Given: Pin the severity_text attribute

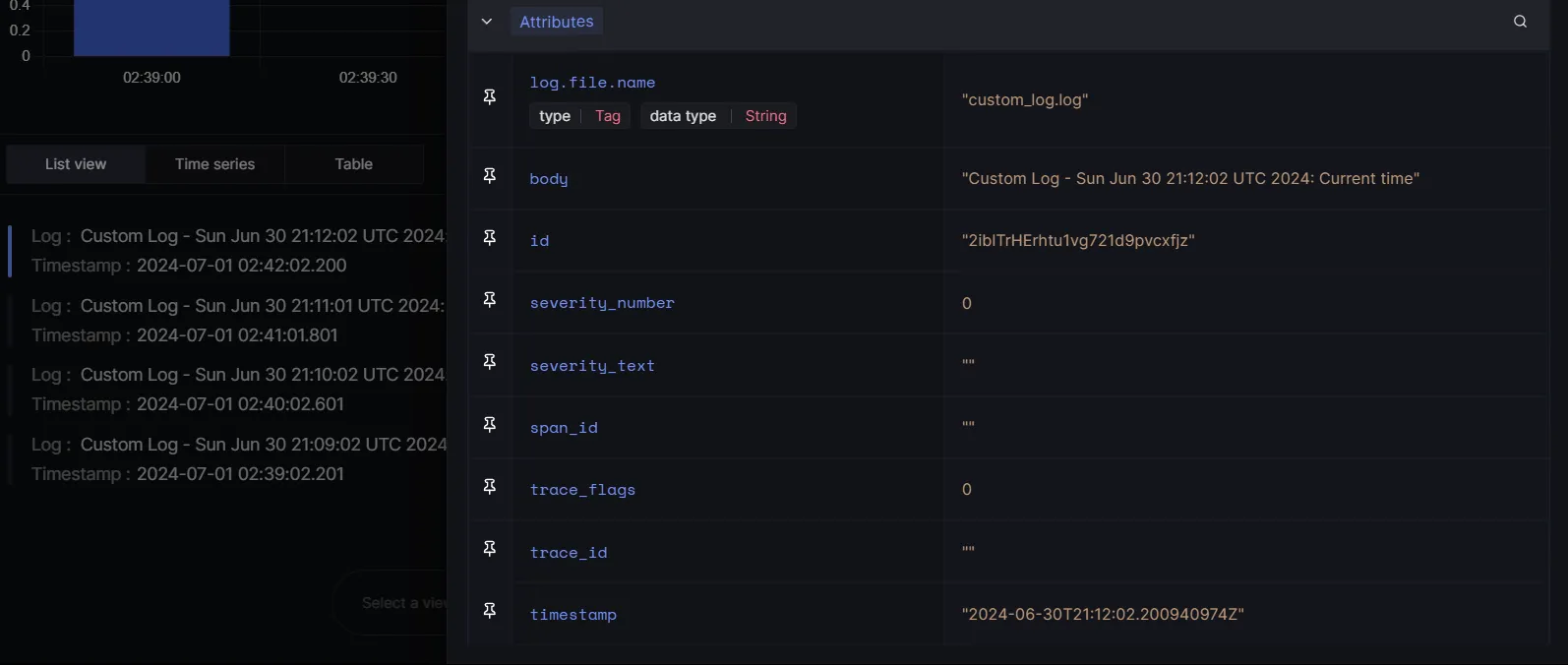Looking at the screenshot, I should (x=490, y=362).
